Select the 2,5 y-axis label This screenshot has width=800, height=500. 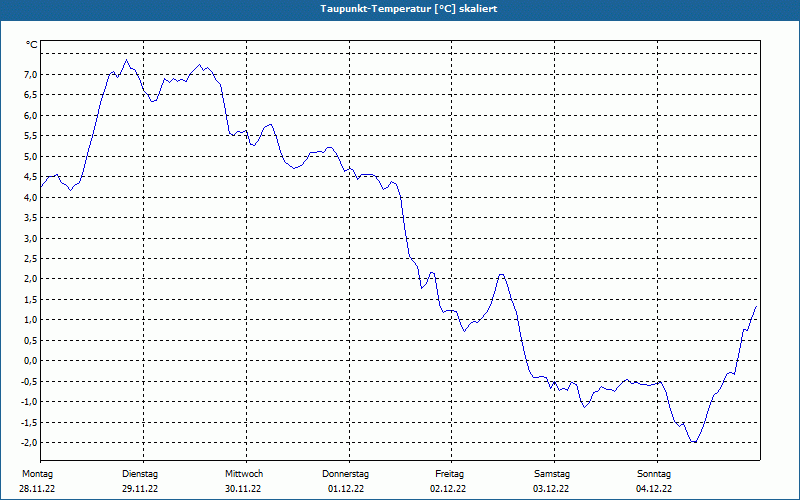31,259
